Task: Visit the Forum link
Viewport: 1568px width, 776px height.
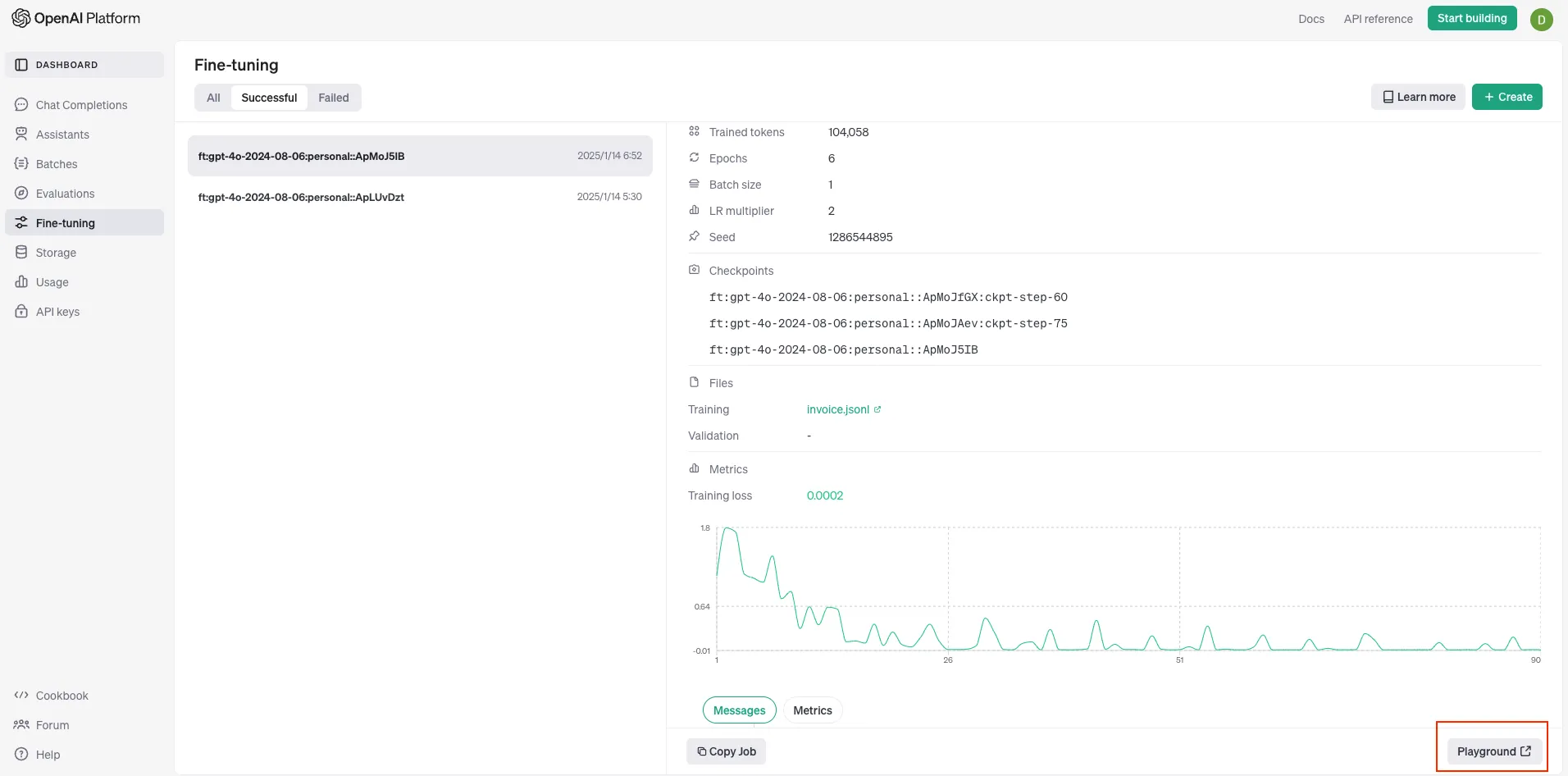Action: (x=84, y=725)
